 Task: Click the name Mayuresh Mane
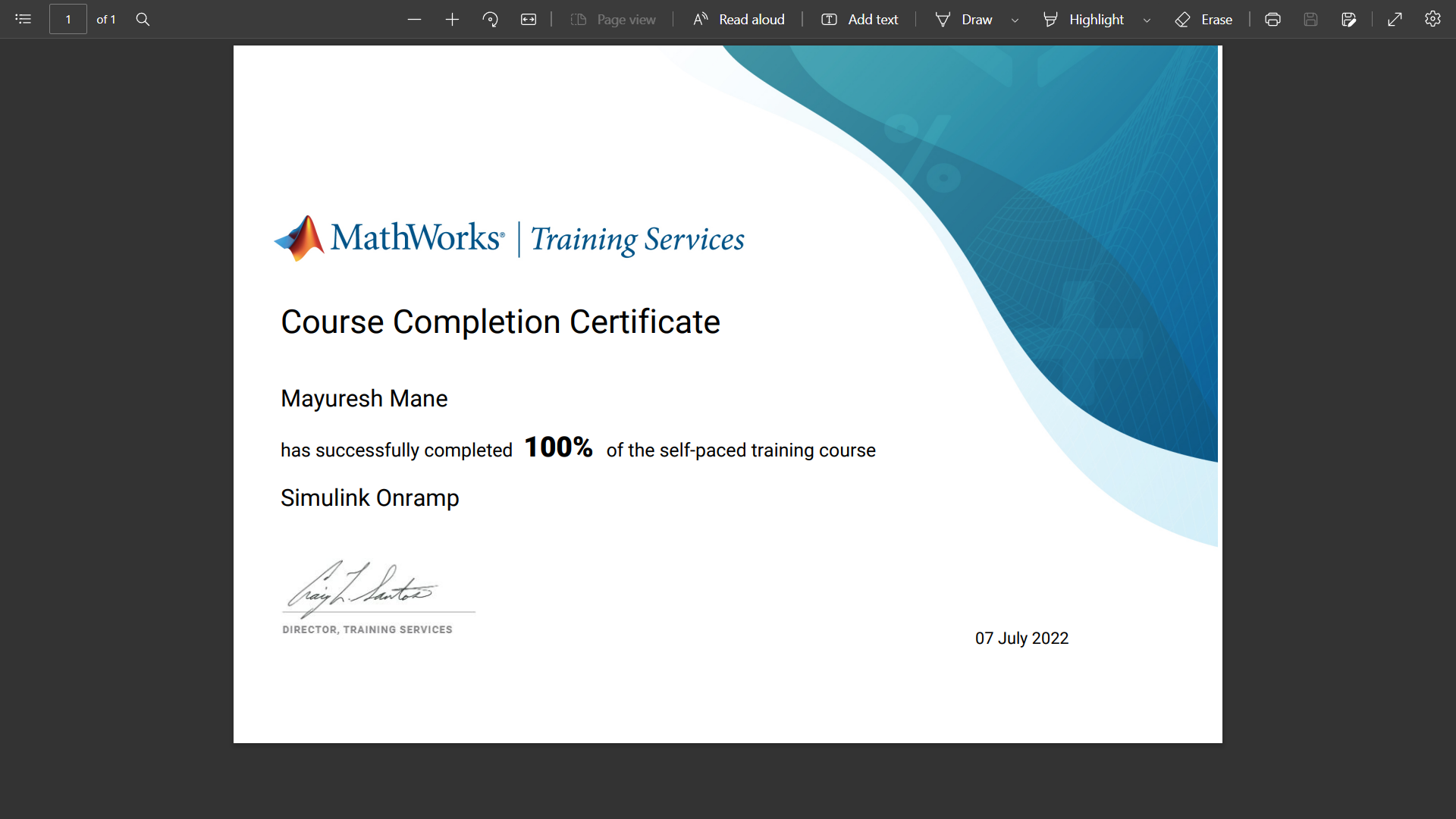364,398
